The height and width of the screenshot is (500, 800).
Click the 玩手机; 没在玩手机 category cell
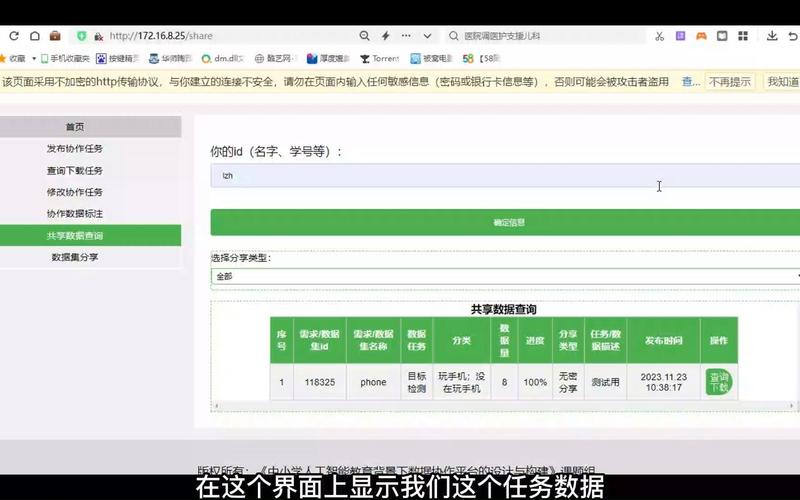(x=461, y=382)
